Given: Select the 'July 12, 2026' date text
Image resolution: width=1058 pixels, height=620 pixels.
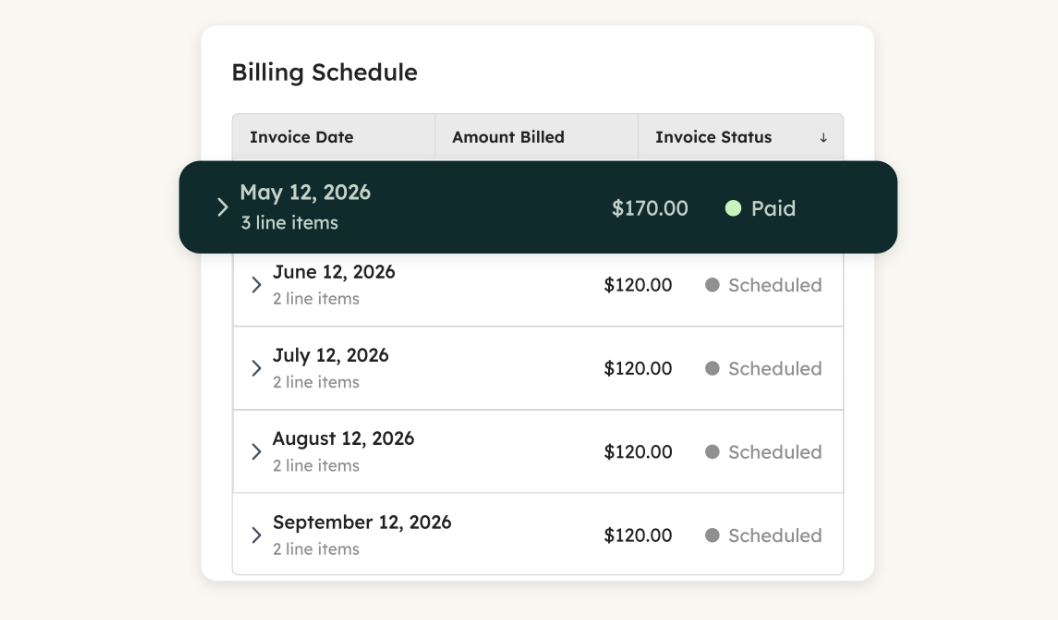Looking at the screenshot, I should coord(331,356).
